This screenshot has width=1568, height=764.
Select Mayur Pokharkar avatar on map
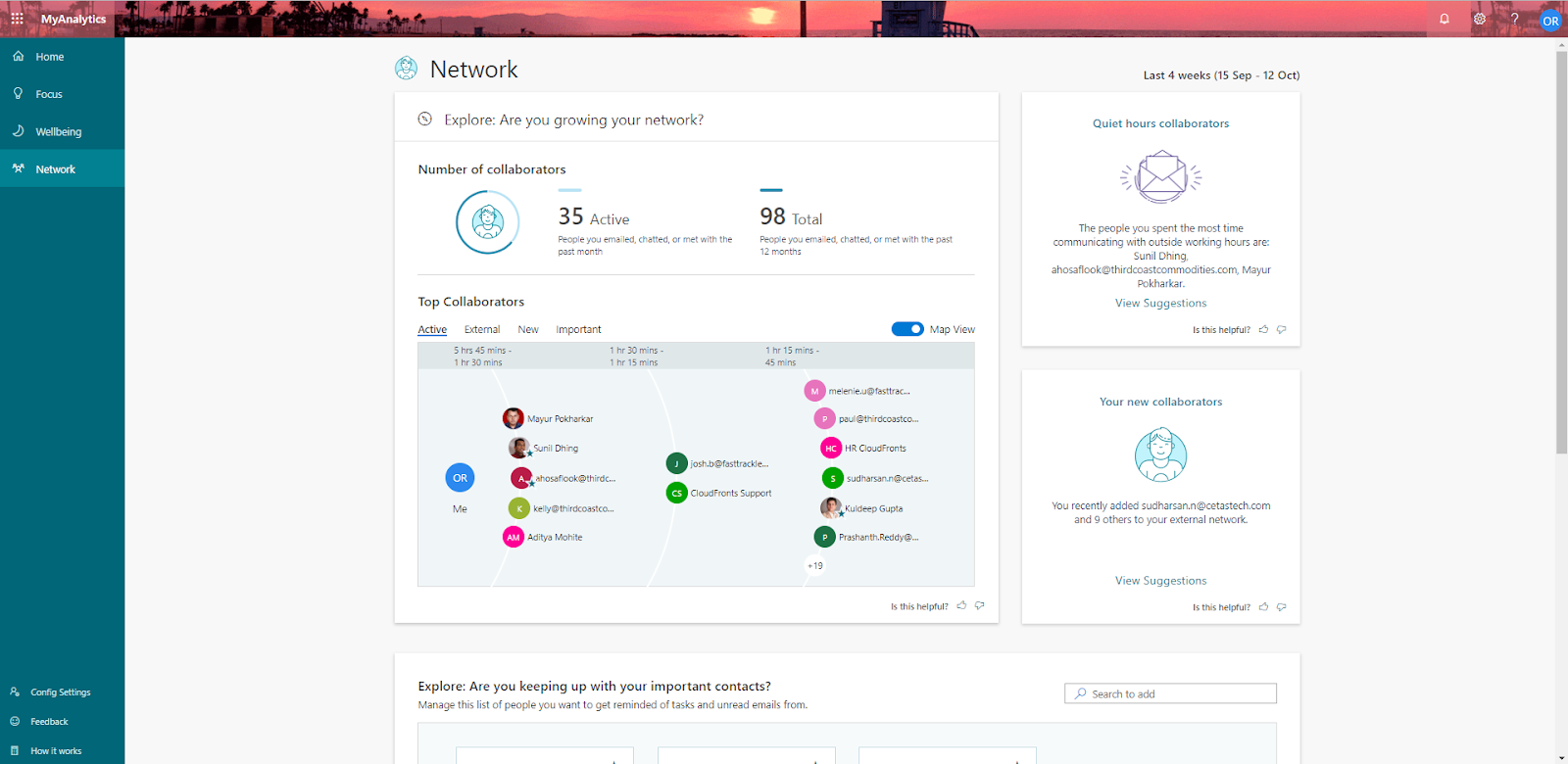point(514,419)
